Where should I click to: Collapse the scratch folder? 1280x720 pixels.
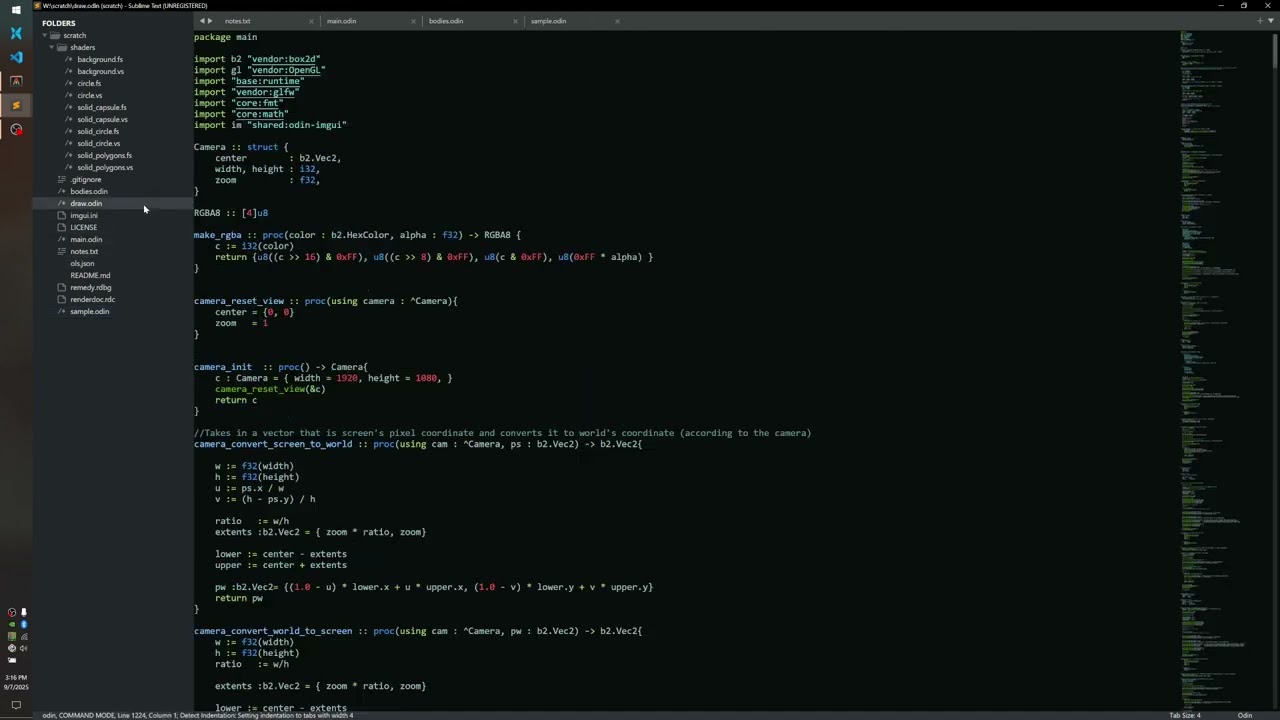click(45, 35)
